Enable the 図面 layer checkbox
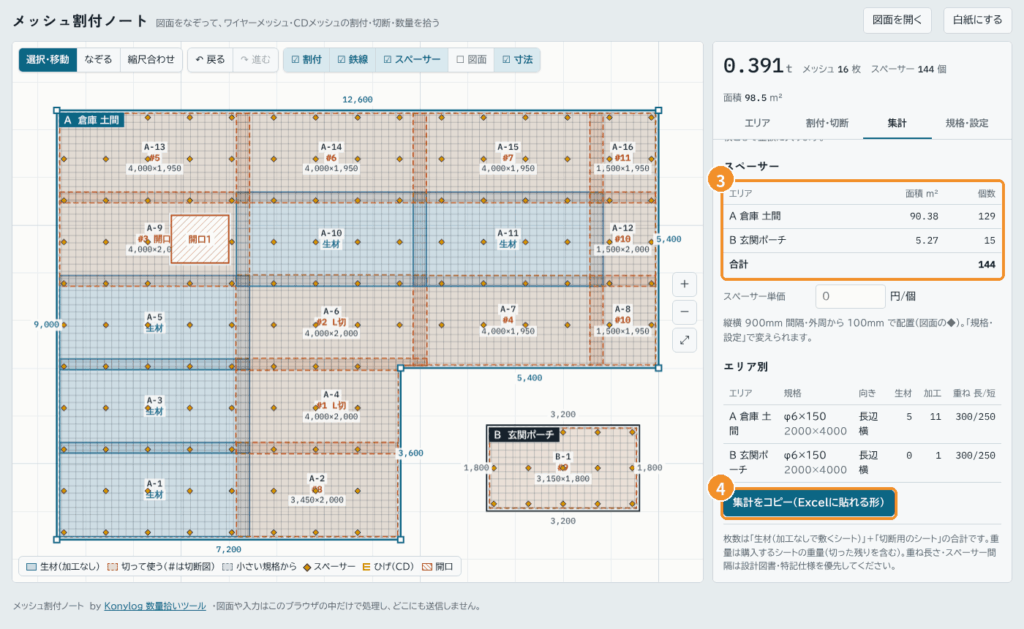1024x629 pixels. 472,59
